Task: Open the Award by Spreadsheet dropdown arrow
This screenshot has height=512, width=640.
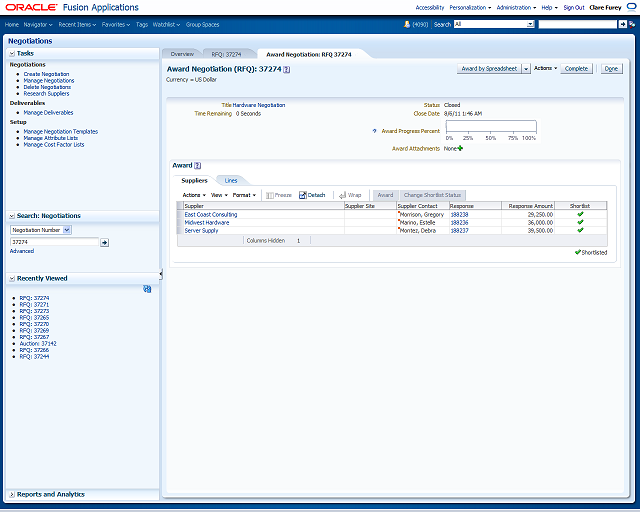Action: tap(526, 69)
